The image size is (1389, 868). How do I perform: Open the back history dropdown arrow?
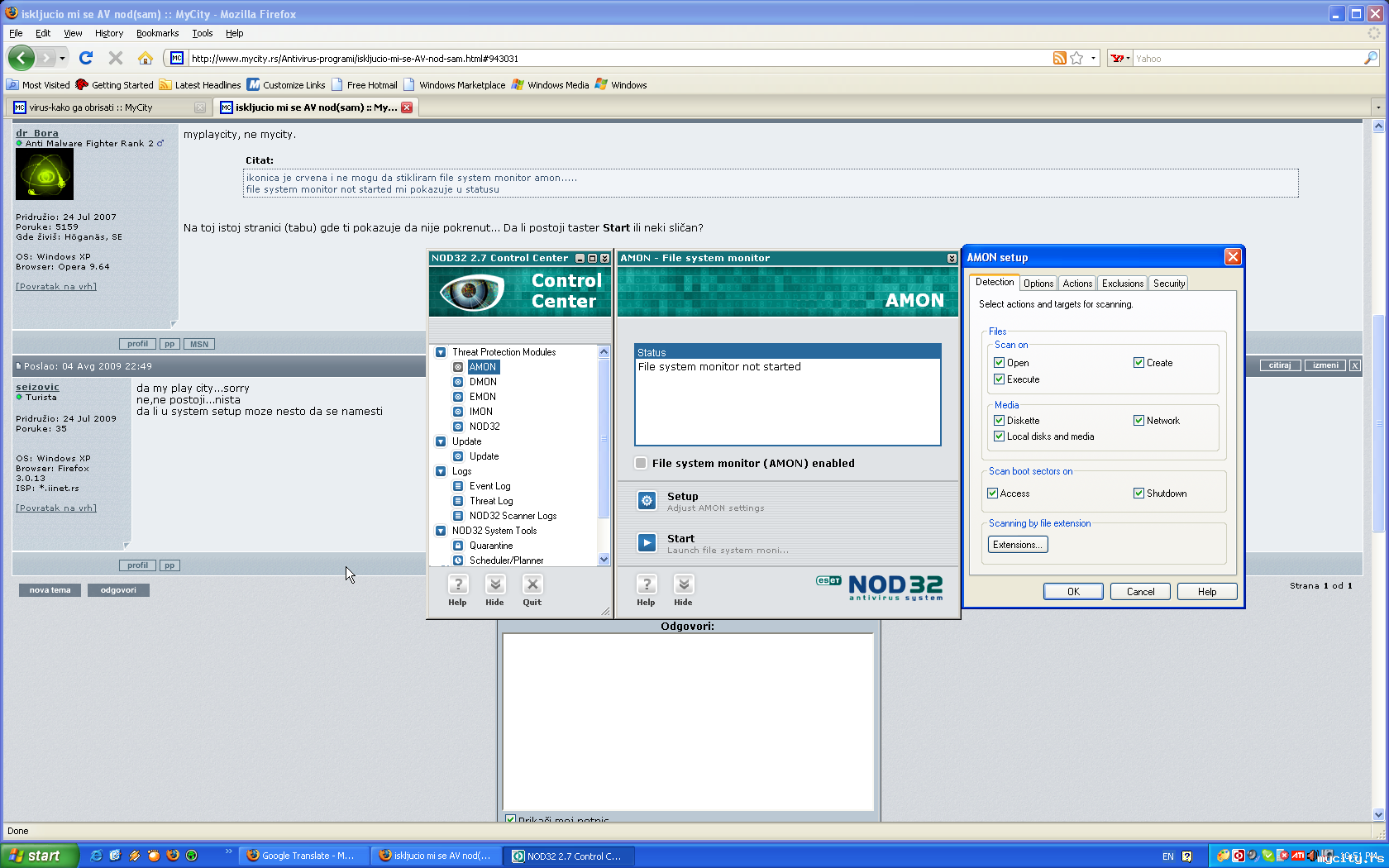coord(62,59)
